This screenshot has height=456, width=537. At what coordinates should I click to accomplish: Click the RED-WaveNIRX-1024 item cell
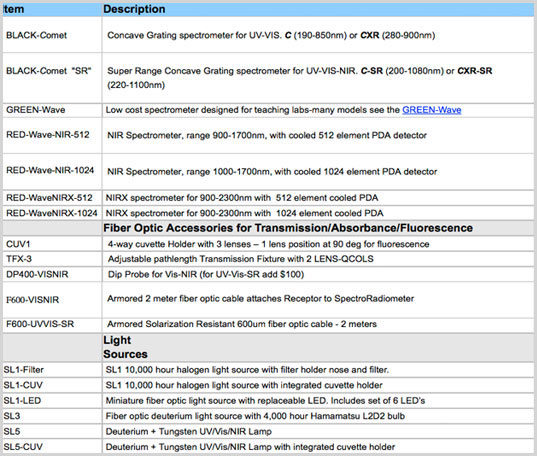point(52,213)
